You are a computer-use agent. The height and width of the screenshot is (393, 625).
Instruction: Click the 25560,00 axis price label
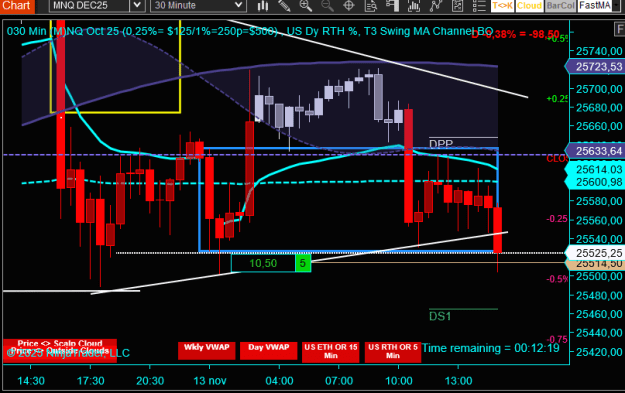point(599,220)
